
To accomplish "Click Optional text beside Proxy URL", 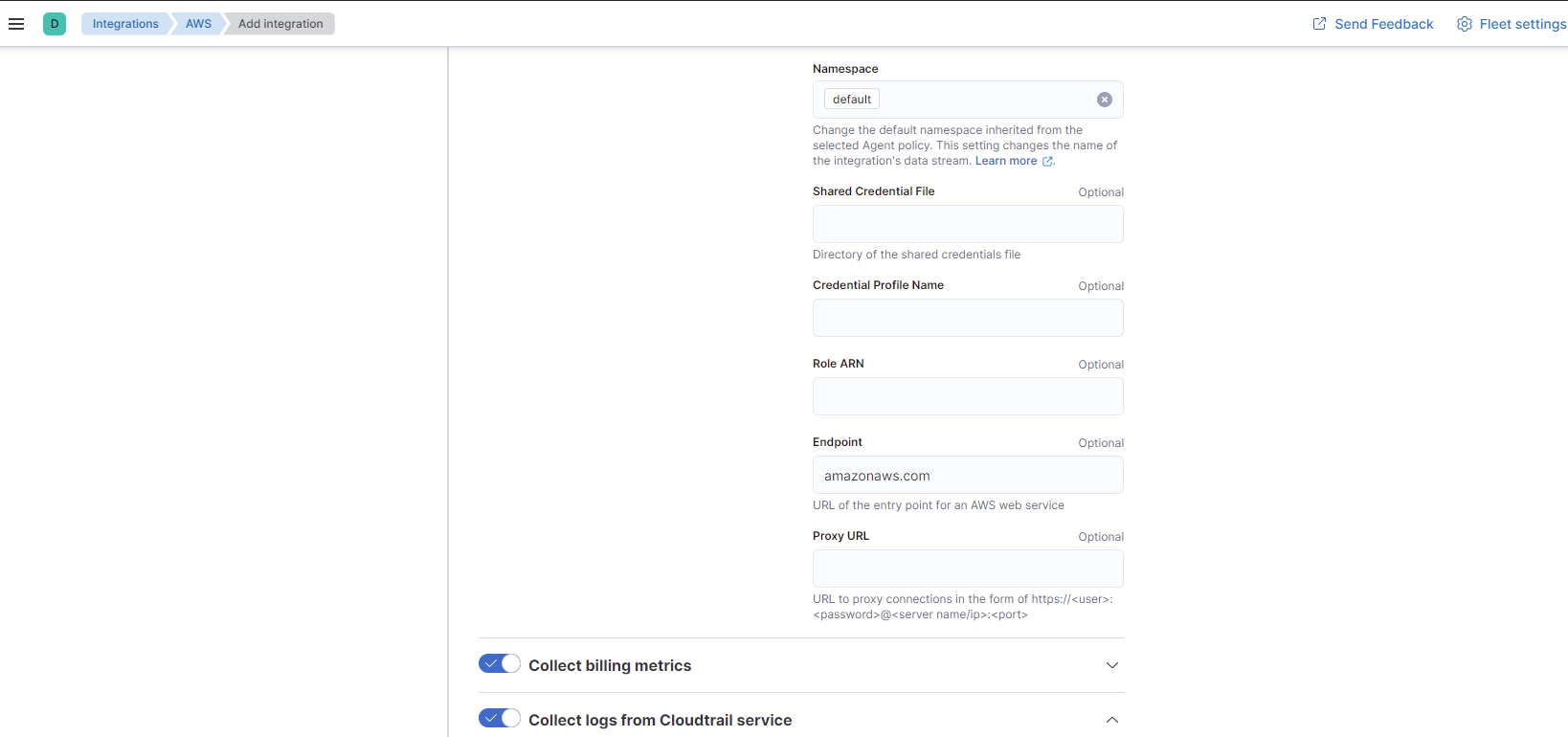I will [1101, 537].
